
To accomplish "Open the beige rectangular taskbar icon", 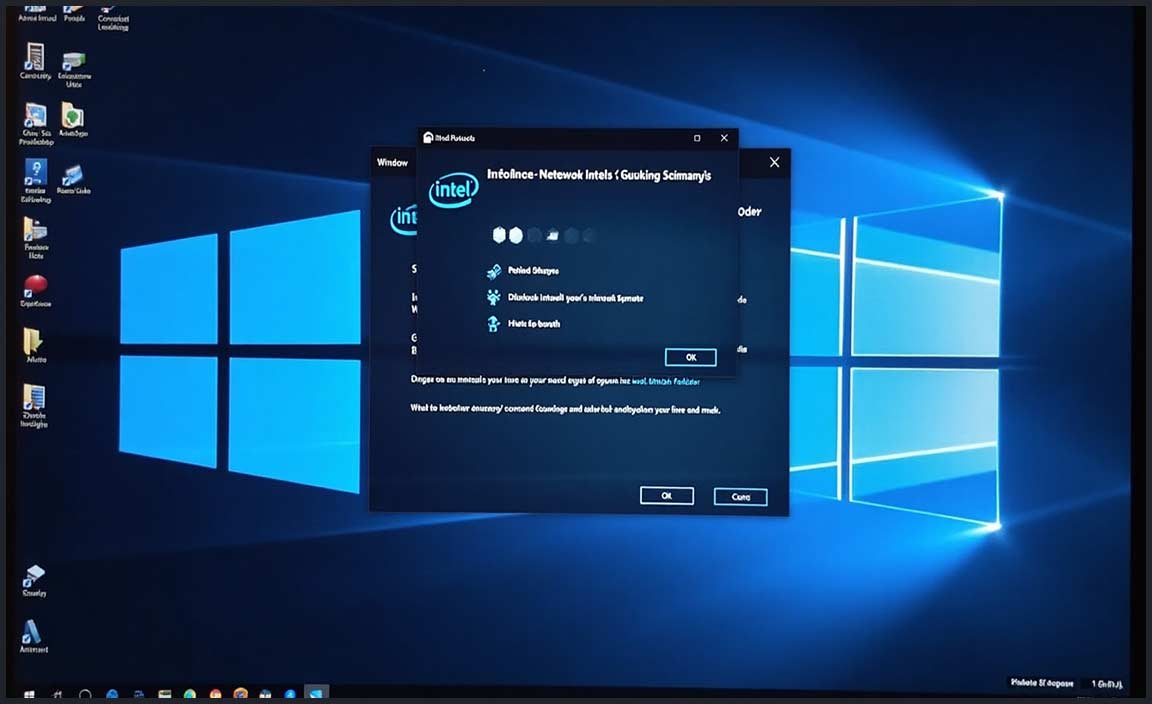I will point(165,694).
